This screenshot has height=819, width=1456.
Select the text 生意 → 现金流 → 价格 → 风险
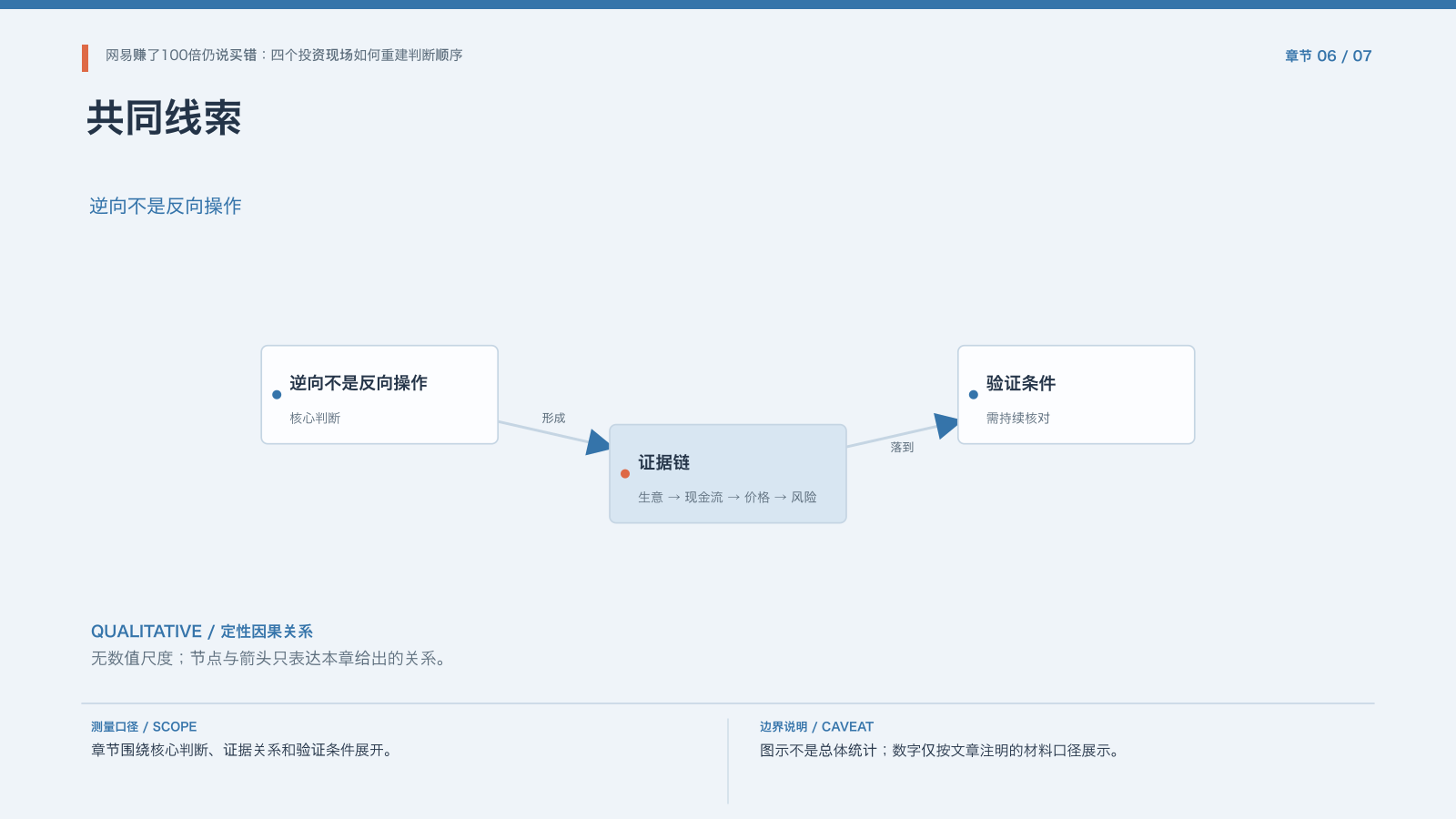click(727, 498)
